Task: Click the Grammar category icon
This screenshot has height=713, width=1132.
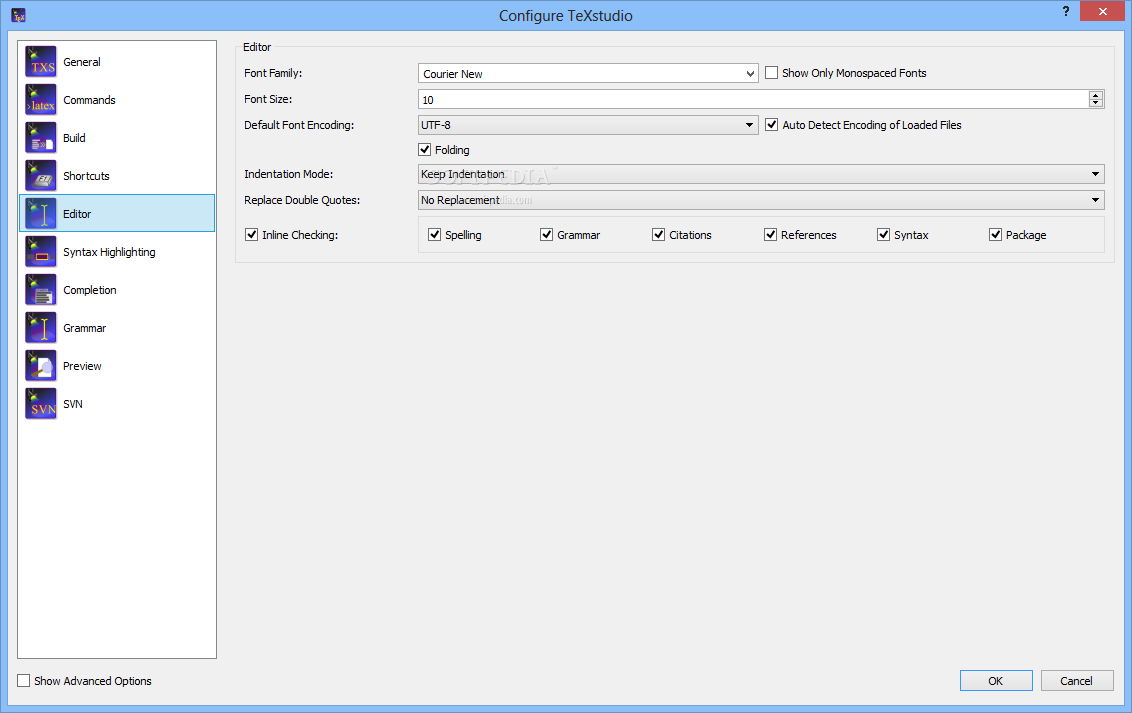Action: [x=41, y=328]
